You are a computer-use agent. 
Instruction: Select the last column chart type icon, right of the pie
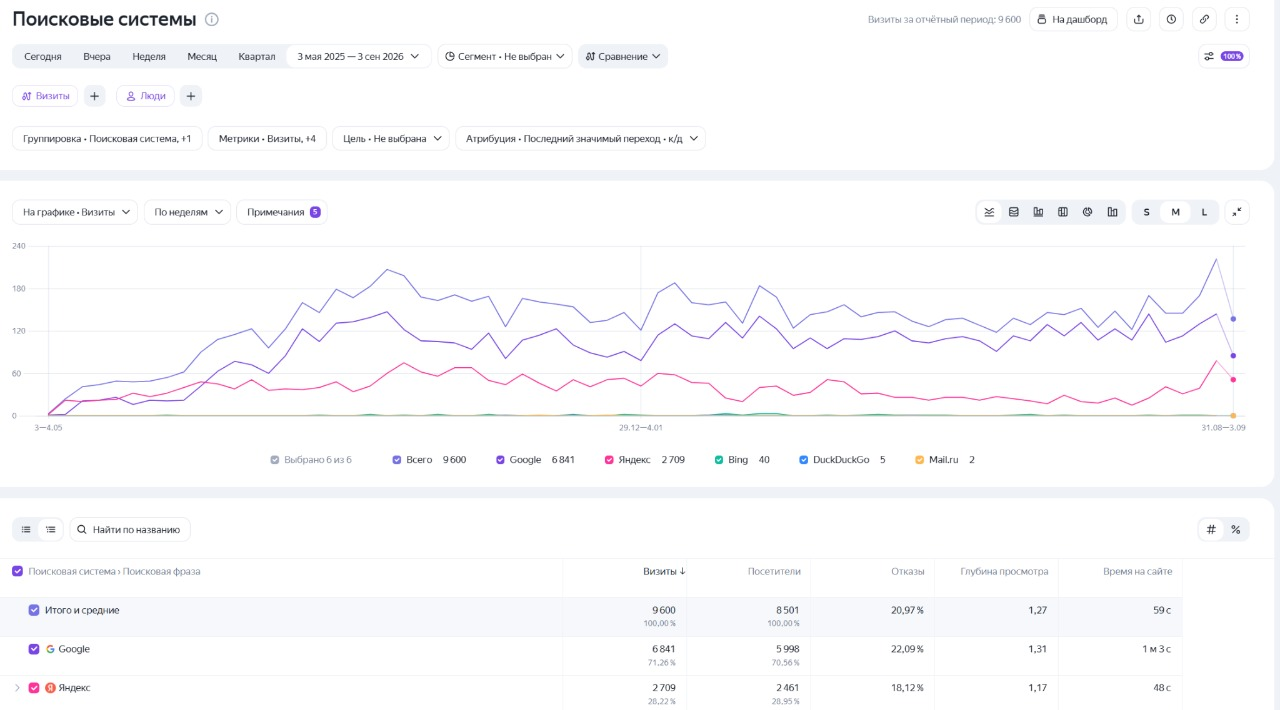click(x=1112, y=212)
